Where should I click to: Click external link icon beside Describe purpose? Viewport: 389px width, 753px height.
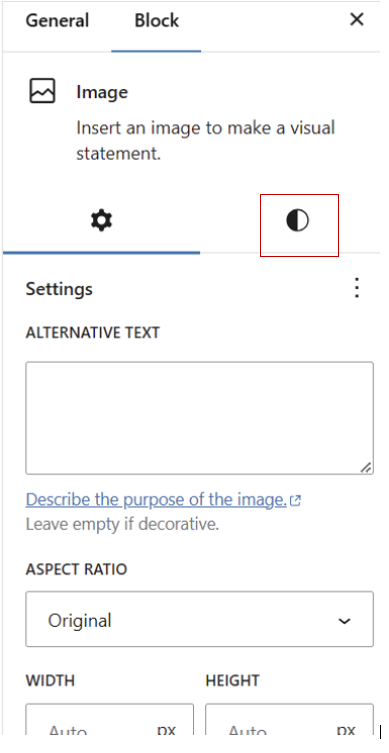[296, 501]
